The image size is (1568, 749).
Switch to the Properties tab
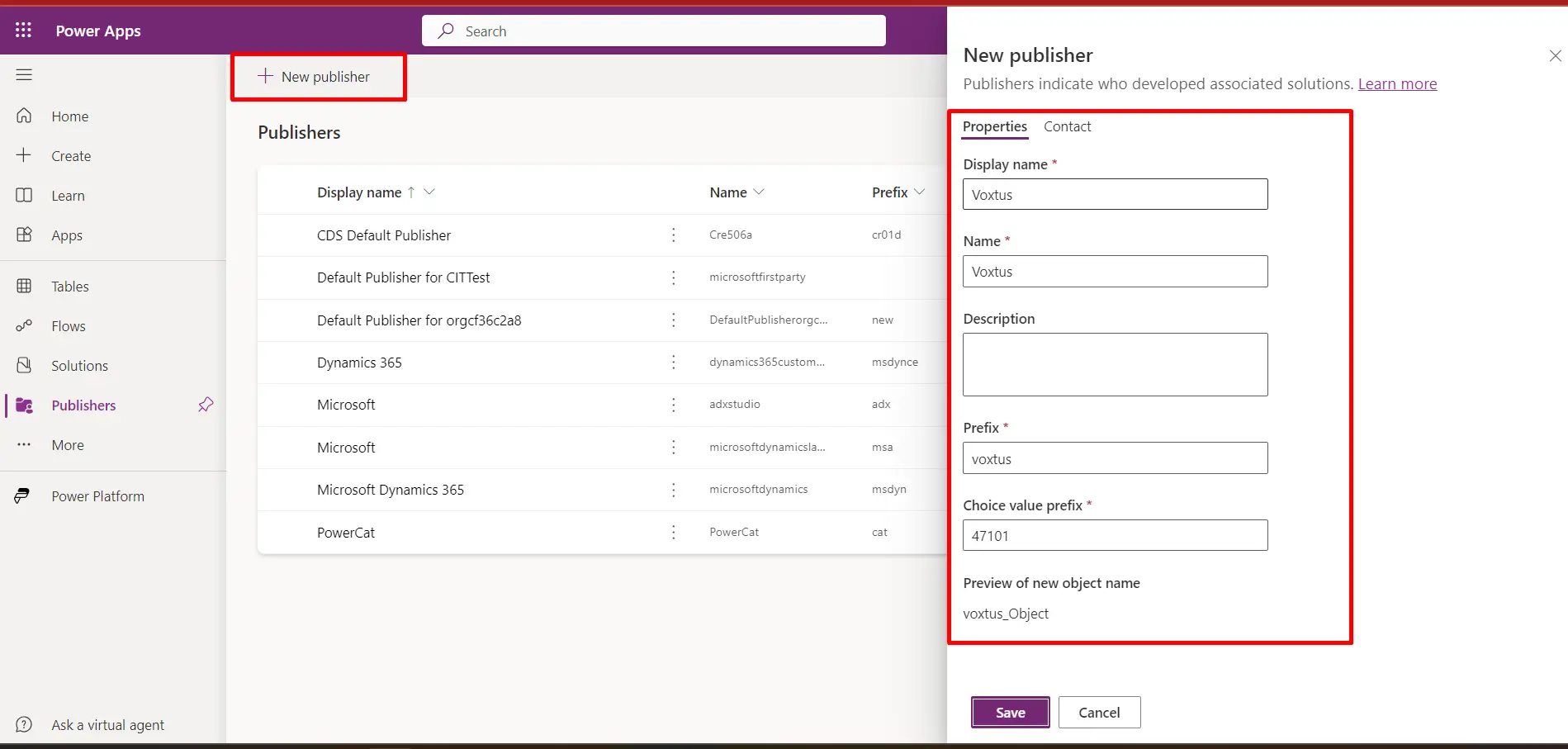tap(995, 126)
